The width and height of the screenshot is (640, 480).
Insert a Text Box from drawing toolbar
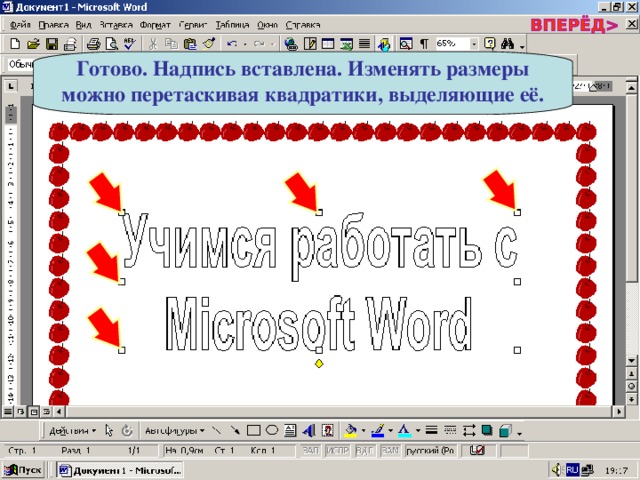point(290,430)
